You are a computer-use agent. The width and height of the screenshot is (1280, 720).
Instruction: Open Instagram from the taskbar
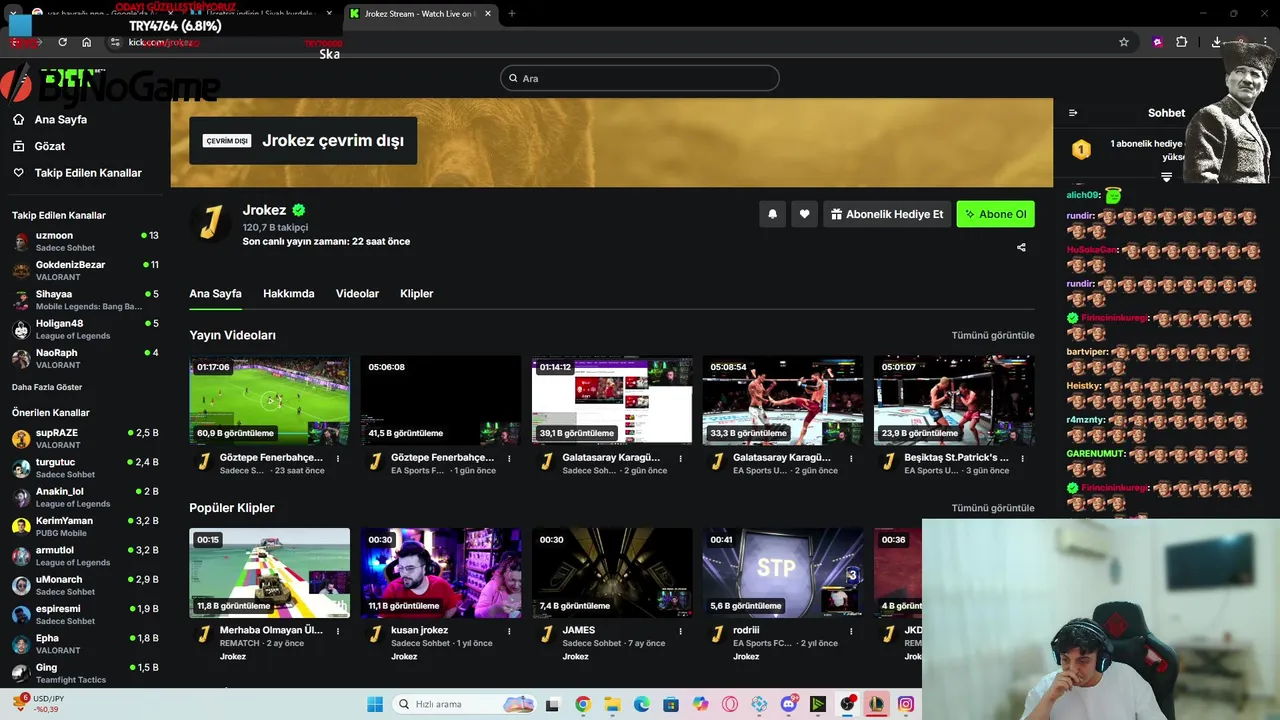point(906,704)
